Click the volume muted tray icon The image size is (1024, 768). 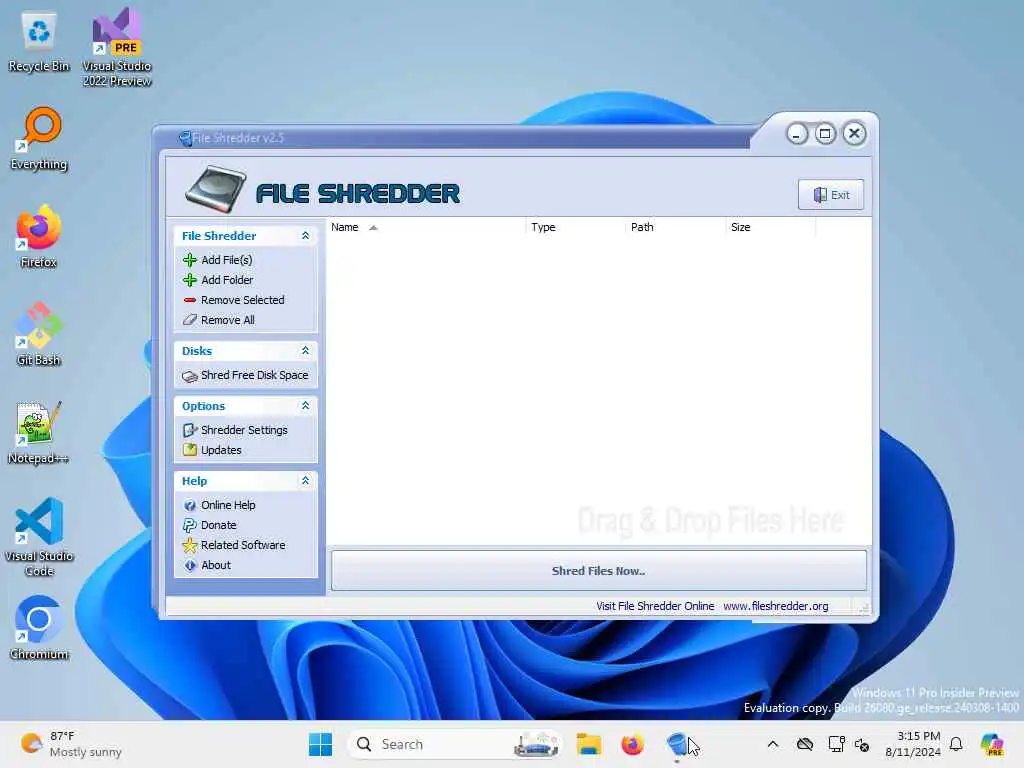click(x=862, y=744)
